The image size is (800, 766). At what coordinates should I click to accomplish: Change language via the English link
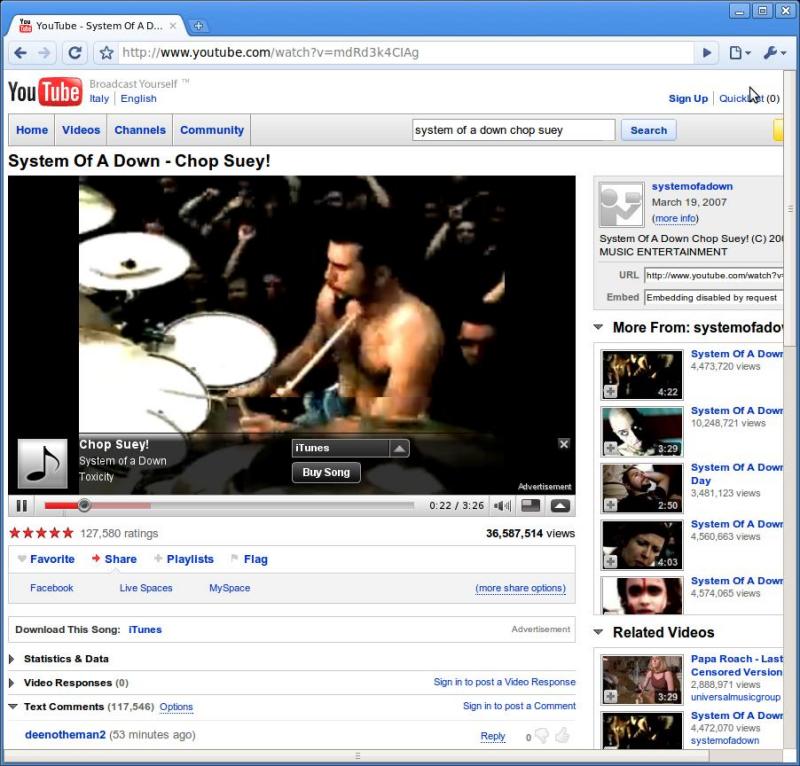tap(138, 98)
